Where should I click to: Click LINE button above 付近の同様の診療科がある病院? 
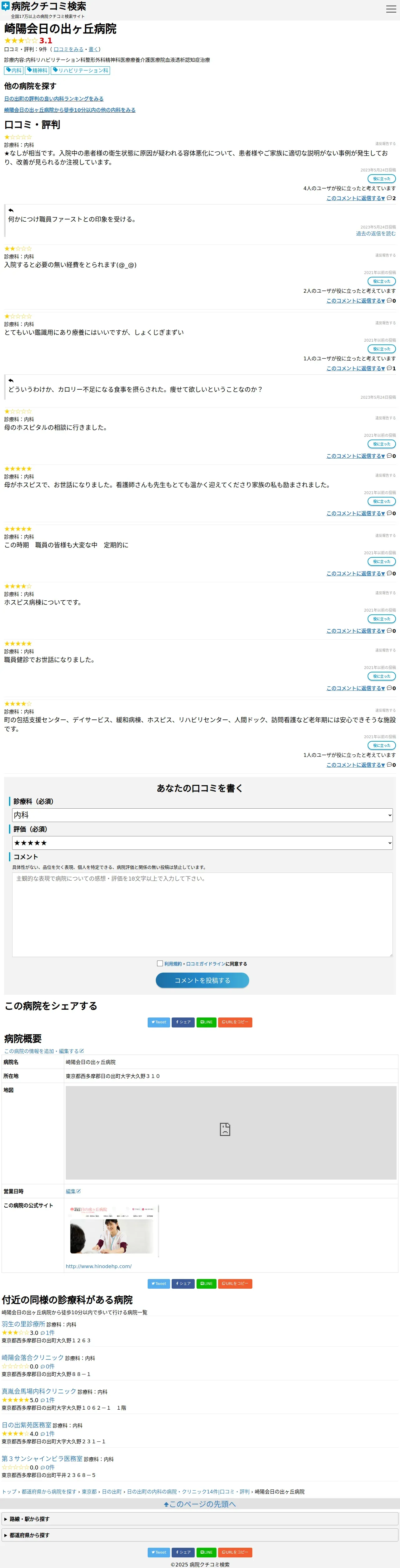[x=206, y=1284]
